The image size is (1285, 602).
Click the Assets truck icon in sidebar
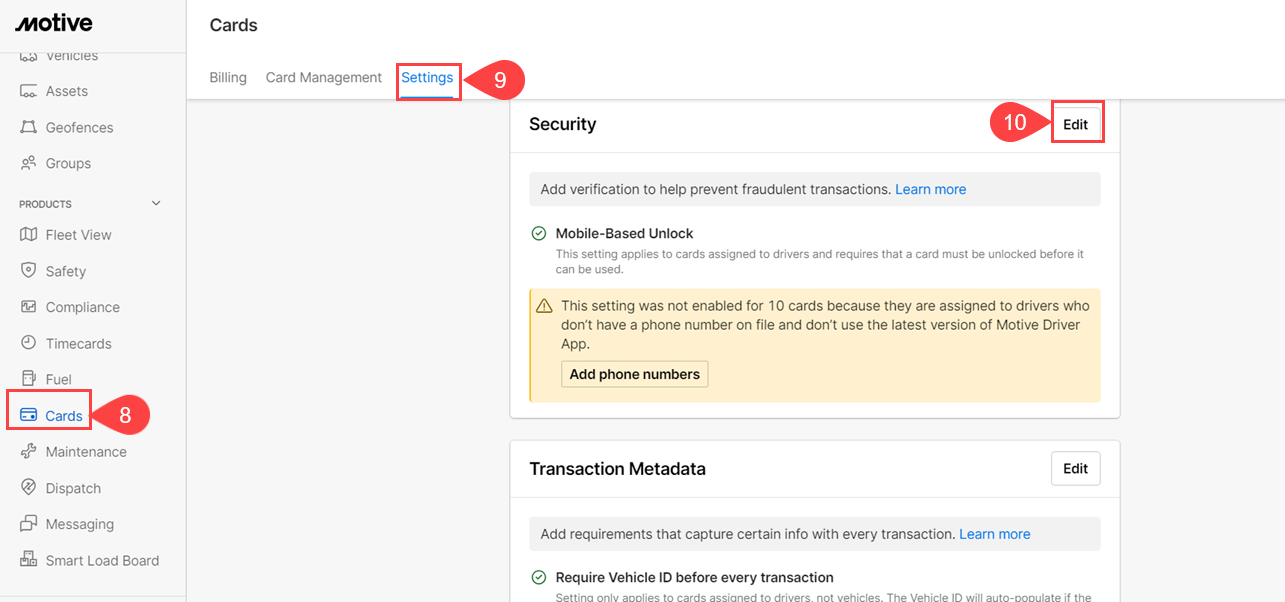(29, 91)
